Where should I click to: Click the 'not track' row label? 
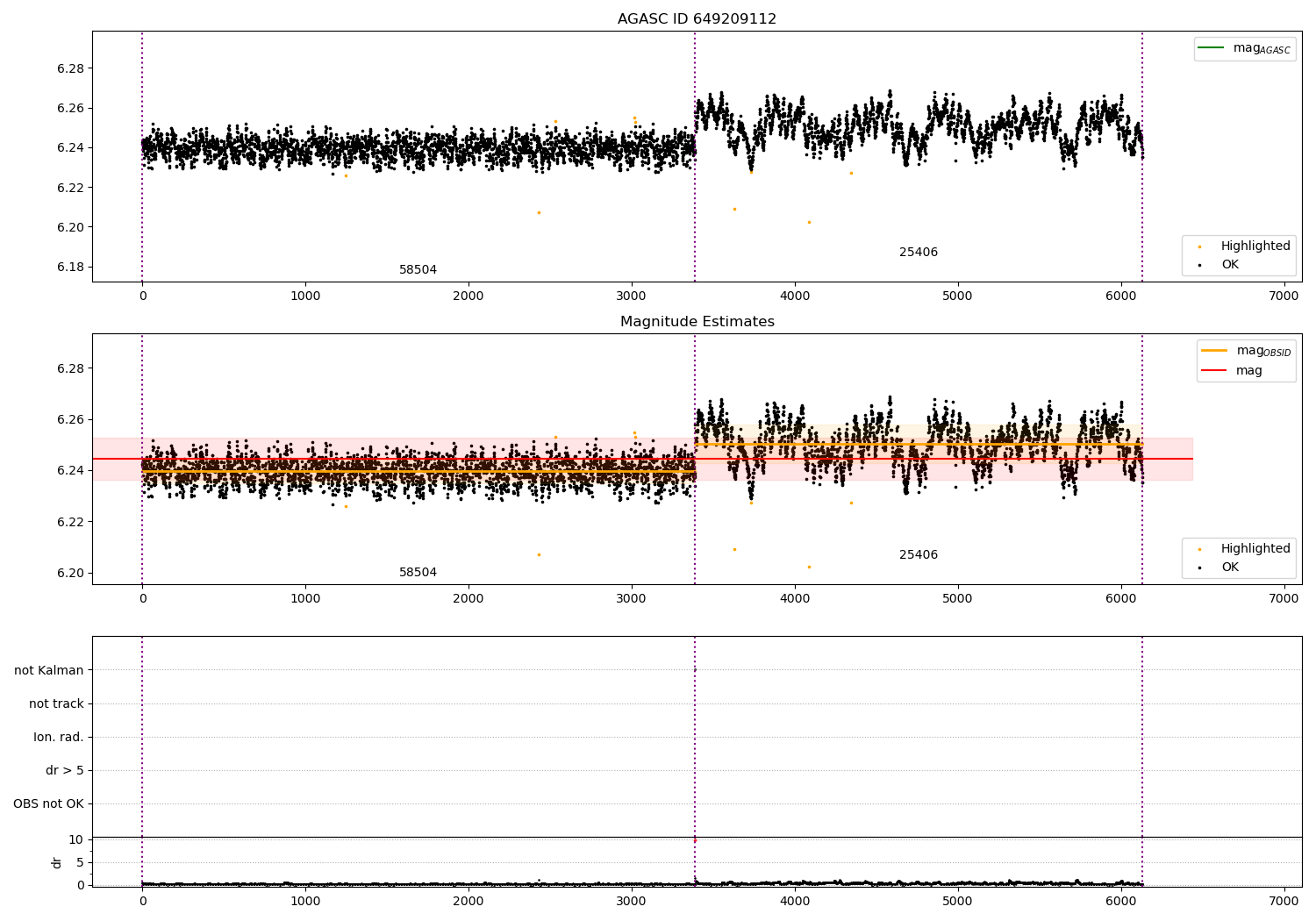pos(56,703)
